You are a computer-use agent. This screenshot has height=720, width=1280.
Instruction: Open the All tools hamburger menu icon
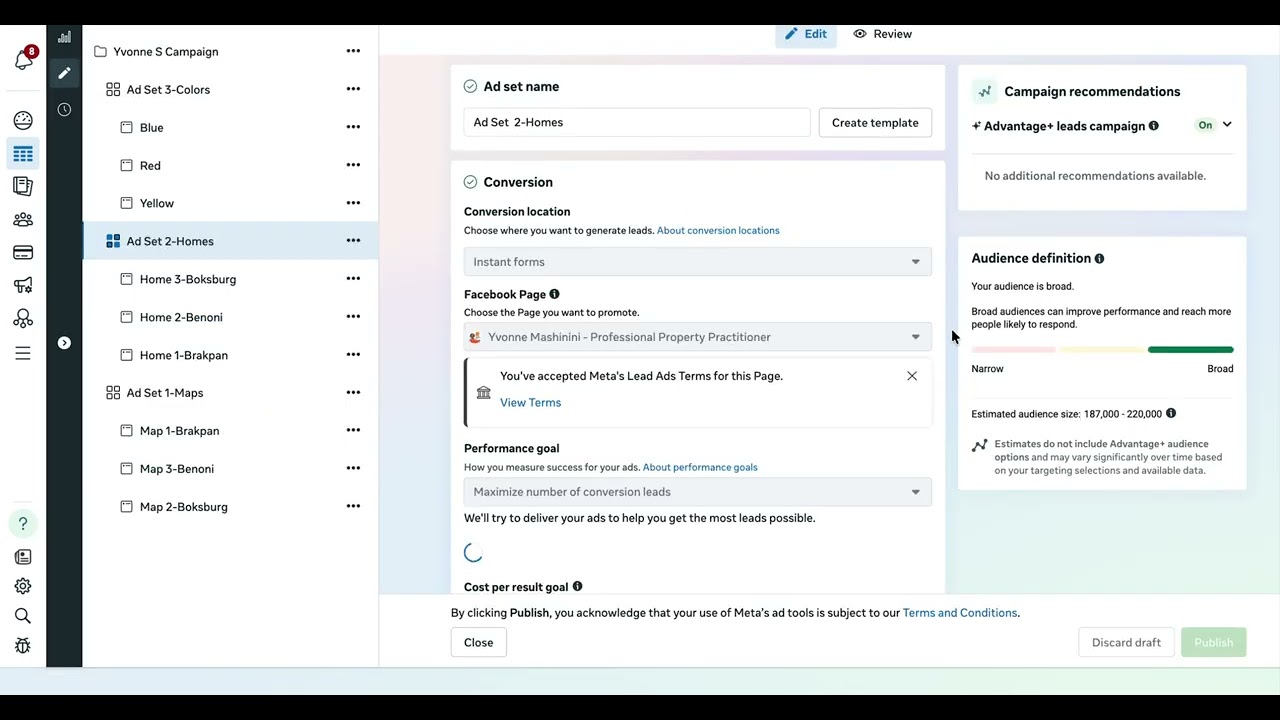click(x=23, y=353)
